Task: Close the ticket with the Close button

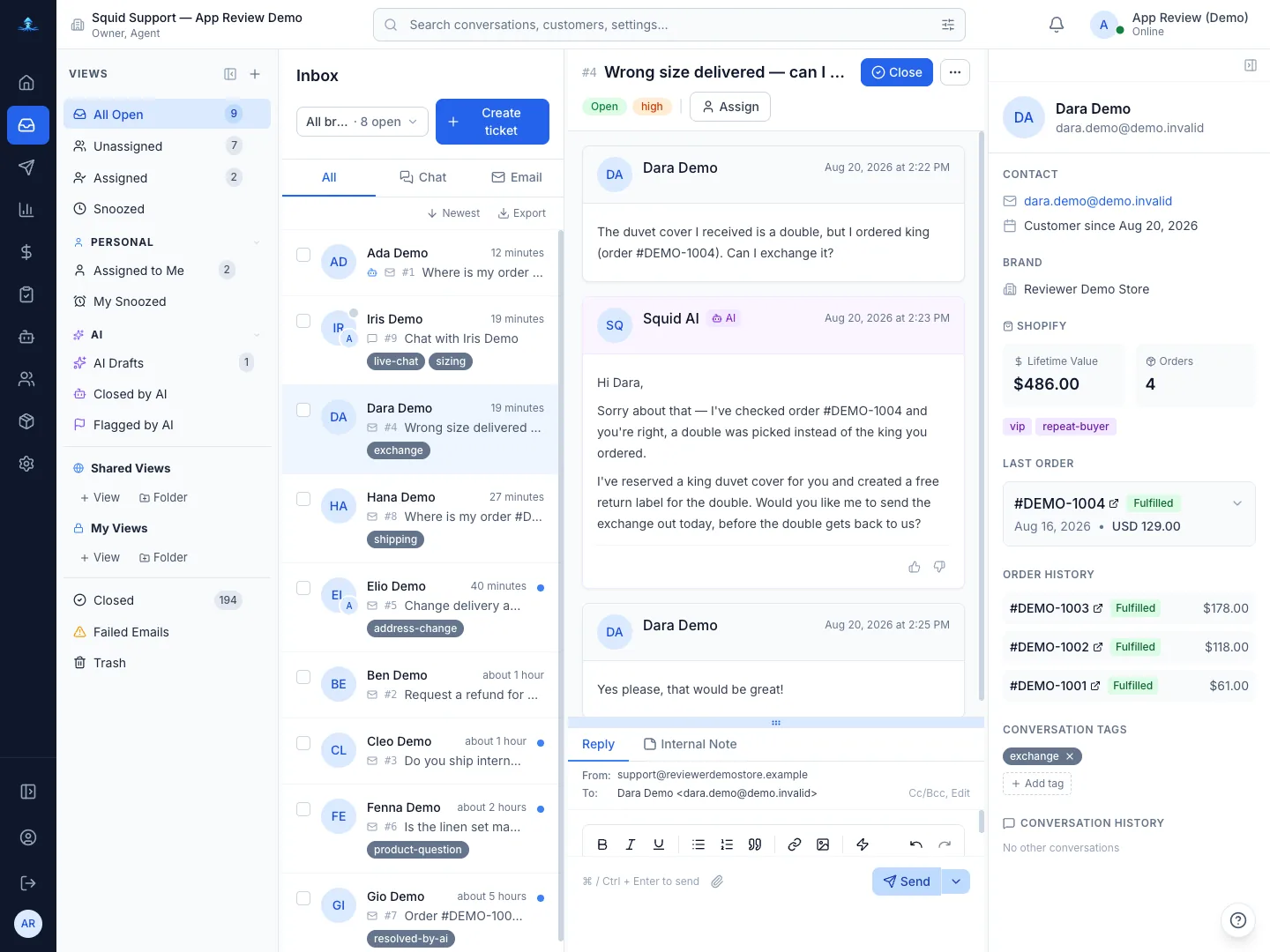Action: tap(897, 72)
